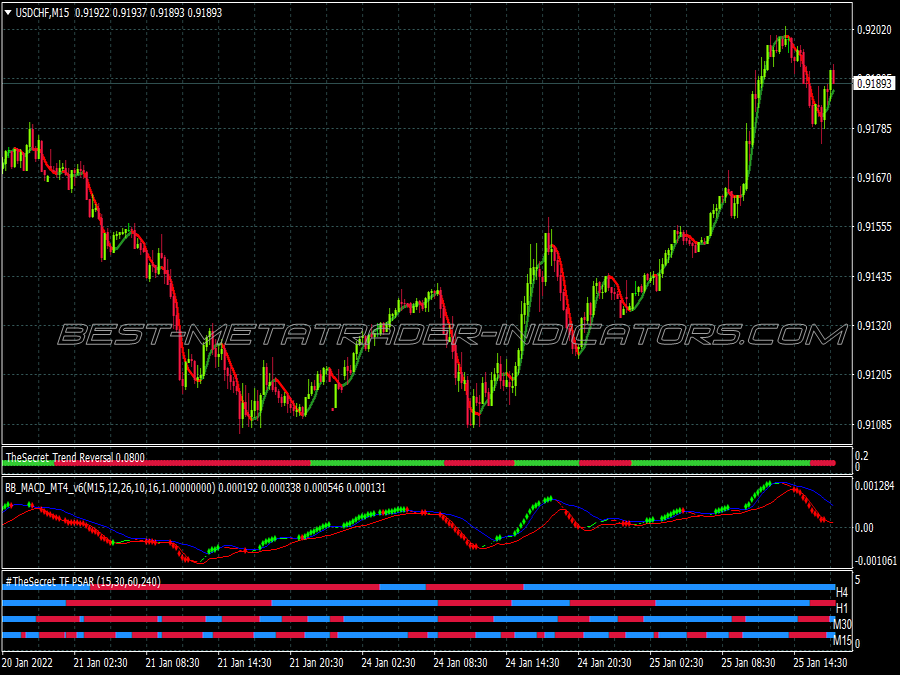Click the 25 Jan 08:30 time label
The width and height of the screenshot is (900, 675).
748,662
